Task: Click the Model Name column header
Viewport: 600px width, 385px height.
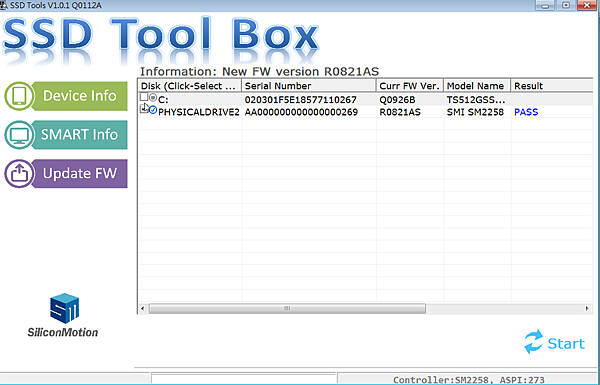Action: pyautogui.click(x=477, y=86)
